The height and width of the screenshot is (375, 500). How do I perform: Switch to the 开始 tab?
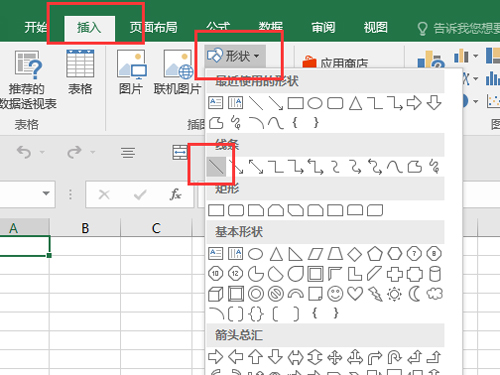[x=35, y=28]
